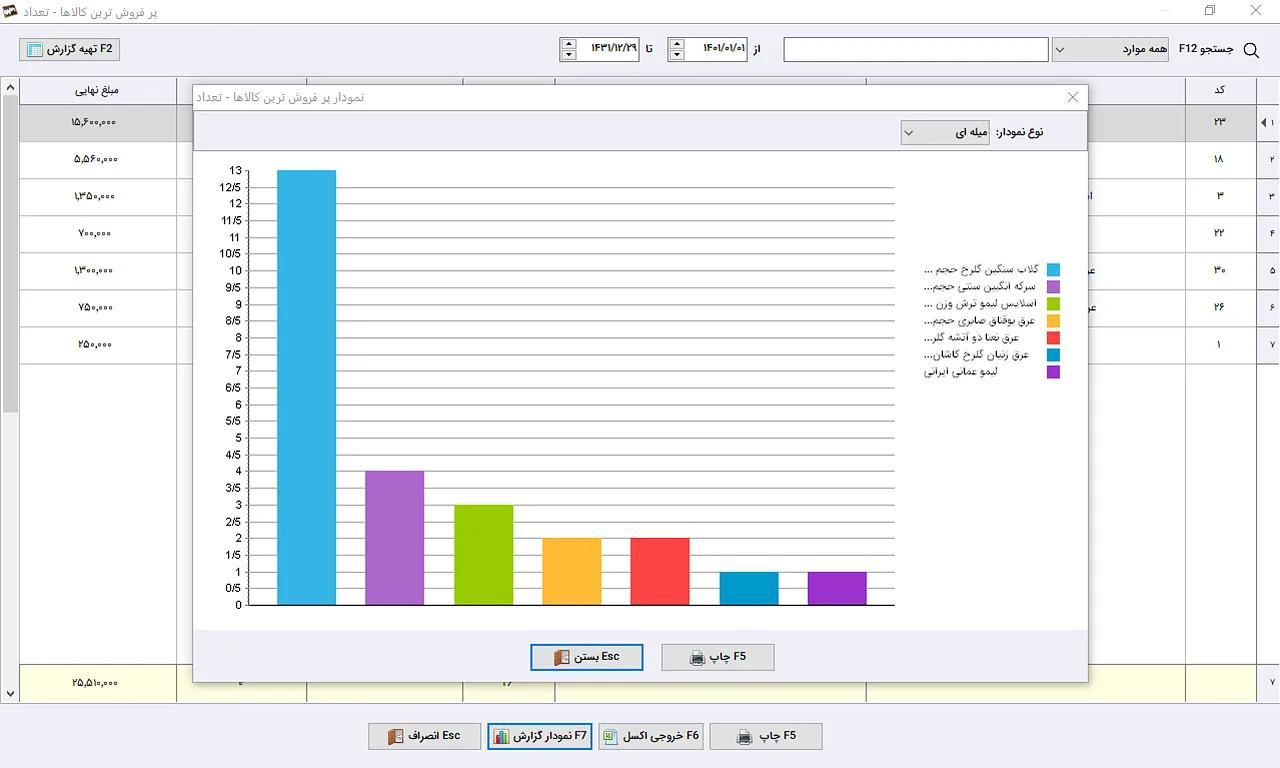Click legend swatch for لیمو عمانی ایرانی
Screen dimensions: 1280x768
pyautogui.click(x=1053, y=372)
